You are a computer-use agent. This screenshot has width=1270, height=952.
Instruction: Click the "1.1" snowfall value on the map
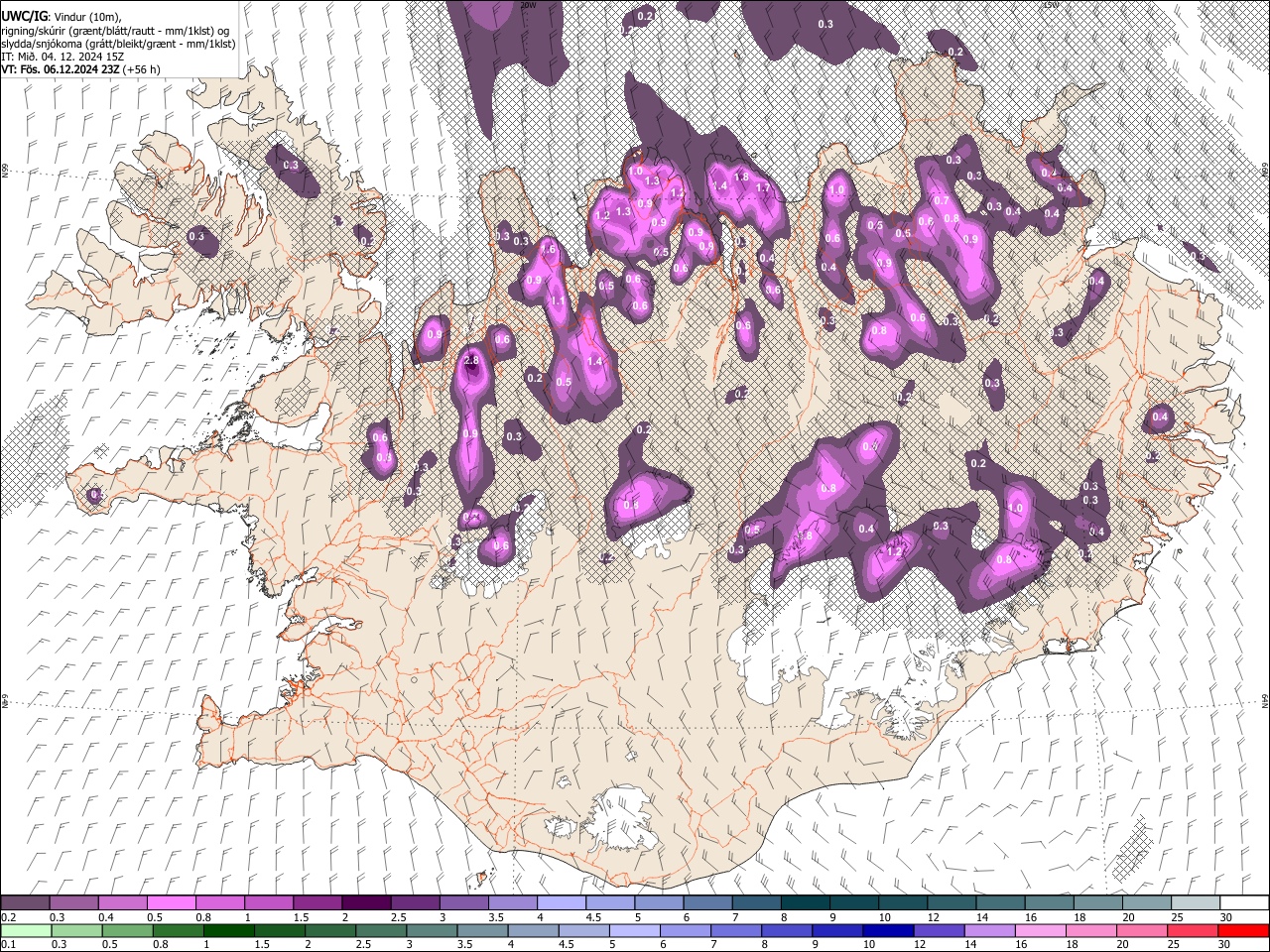558,302
